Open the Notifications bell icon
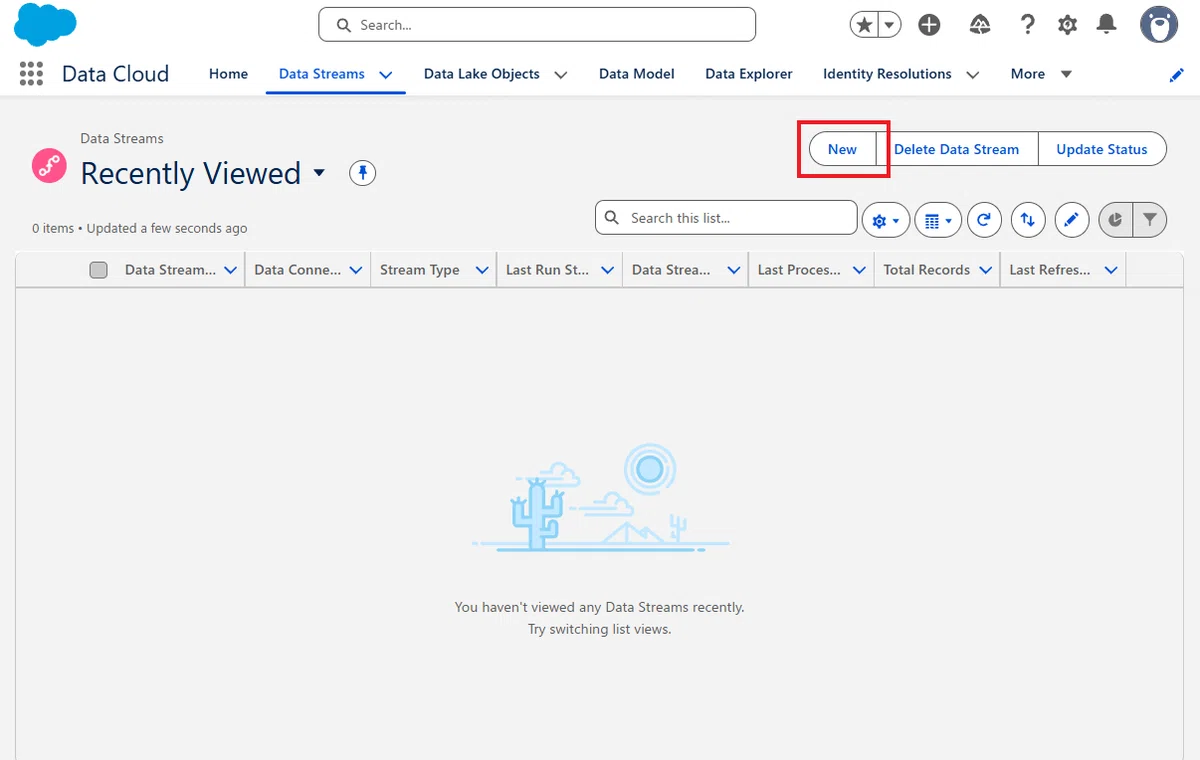This screenshot has width=1200, height=760. pyautogui.click(x=1106, y=24)
